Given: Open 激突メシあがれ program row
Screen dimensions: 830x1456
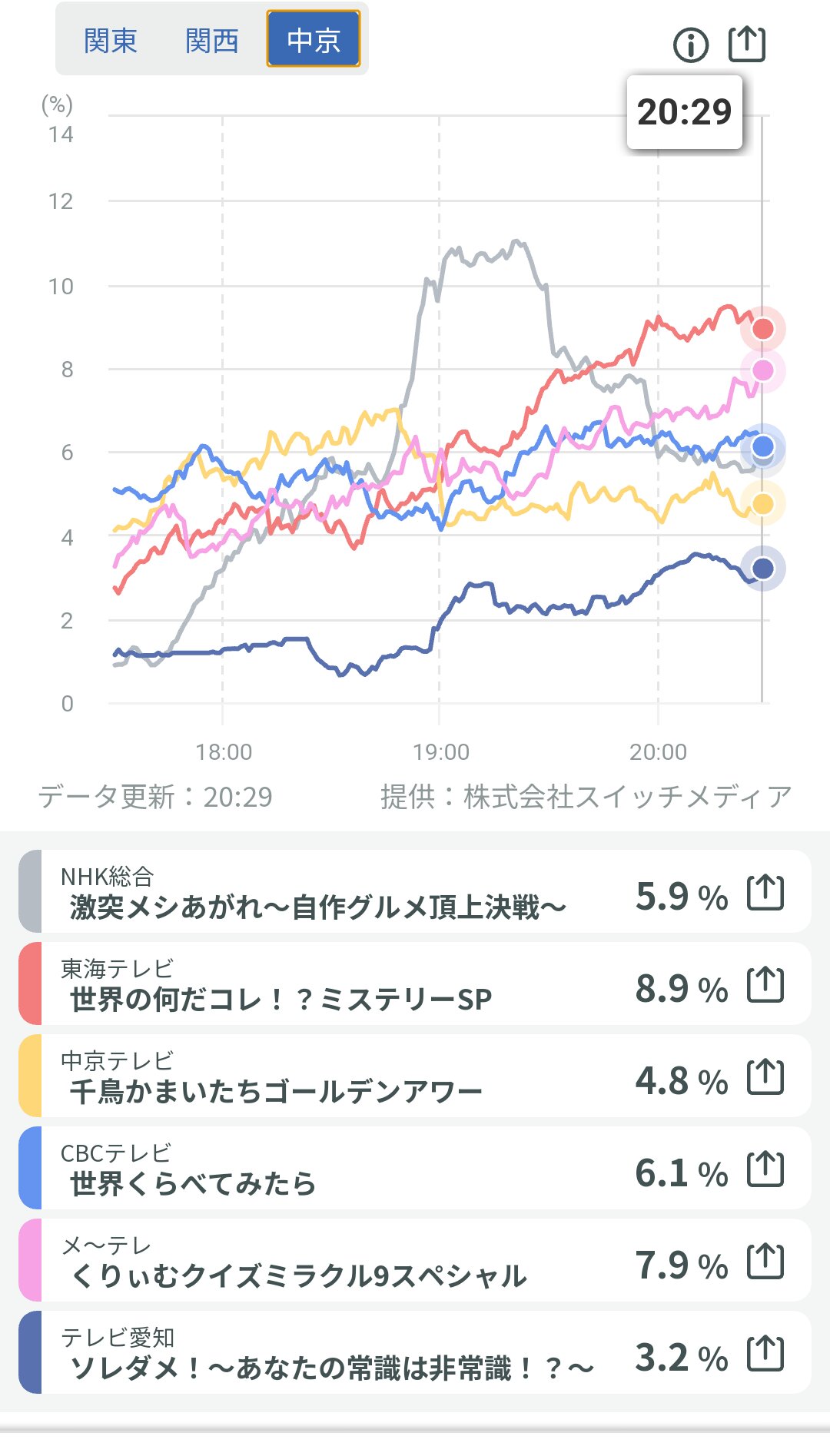Looking at the screenshot, I should (x=317, y=907).
